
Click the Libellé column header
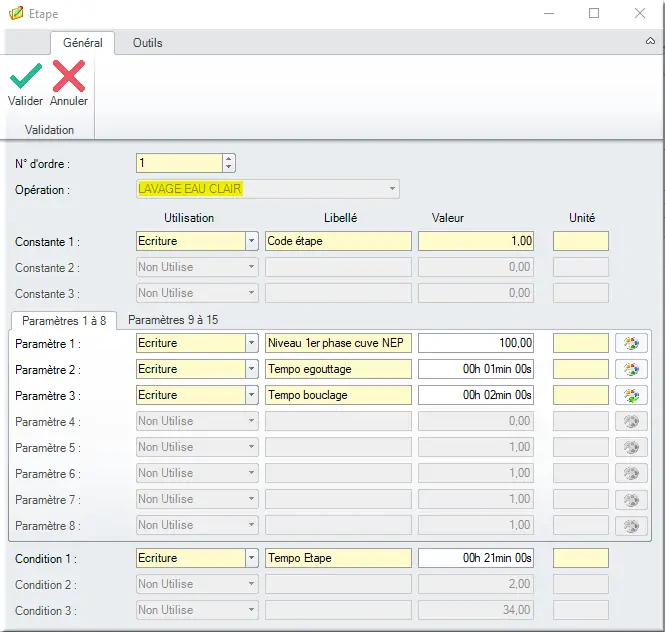pos(341,218)
